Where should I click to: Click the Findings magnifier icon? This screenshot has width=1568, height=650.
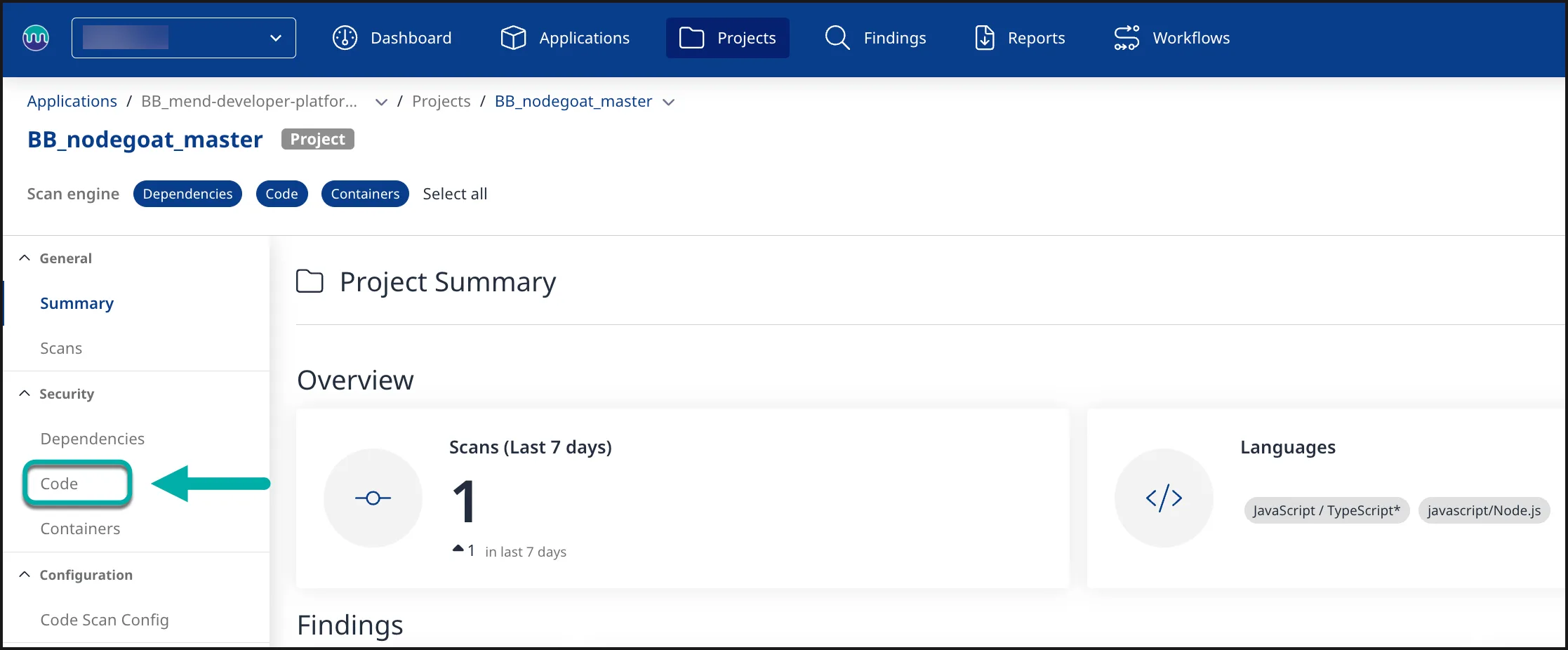[x=837, y=38]
